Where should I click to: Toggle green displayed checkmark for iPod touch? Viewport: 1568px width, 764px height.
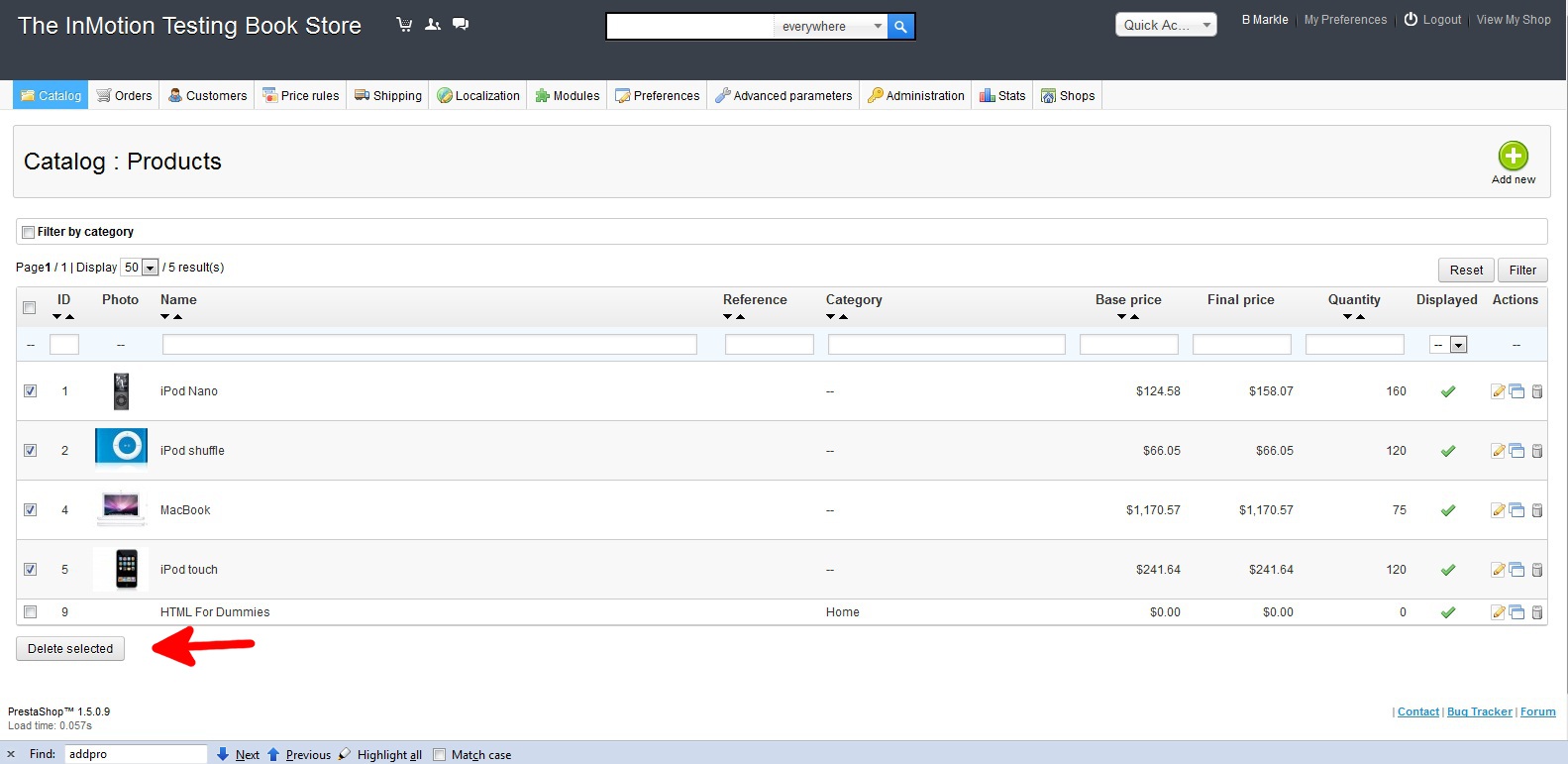[x=1447, y=570]
